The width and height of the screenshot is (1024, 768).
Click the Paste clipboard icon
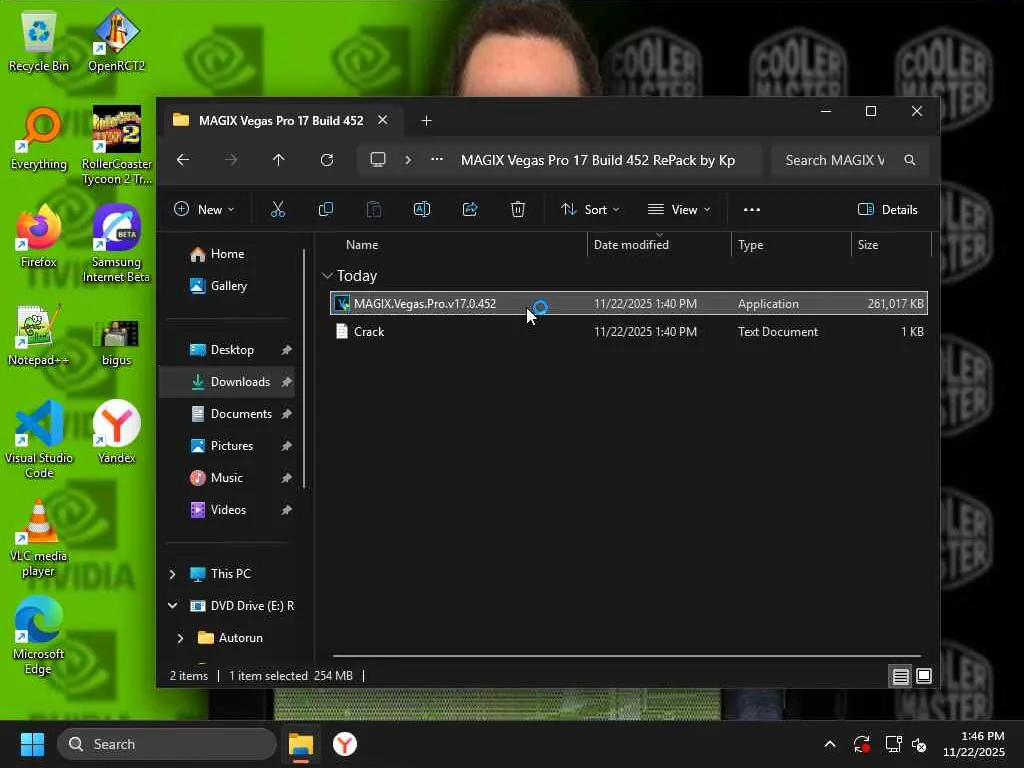tap(374, 209)
